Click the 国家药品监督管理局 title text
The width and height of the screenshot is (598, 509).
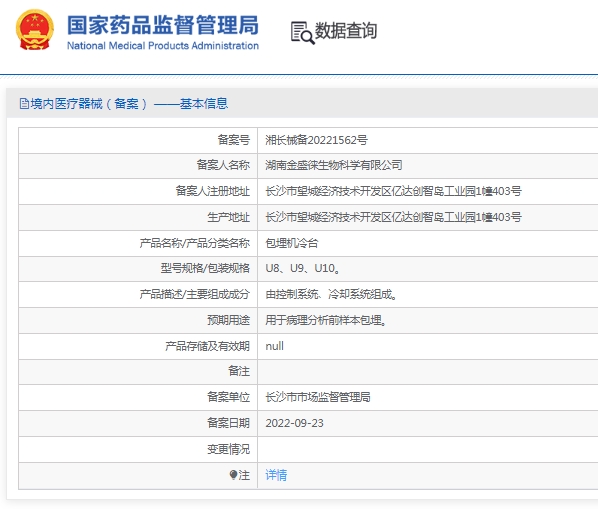point(163,25)
